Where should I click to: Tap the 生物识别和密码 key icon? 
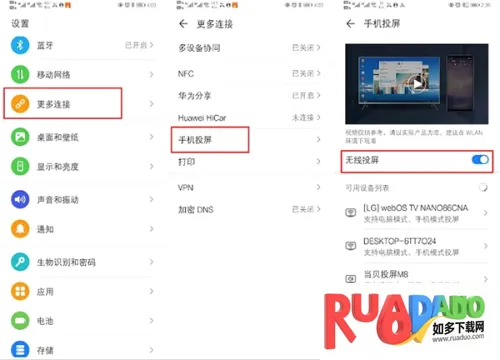pos(20,262)
